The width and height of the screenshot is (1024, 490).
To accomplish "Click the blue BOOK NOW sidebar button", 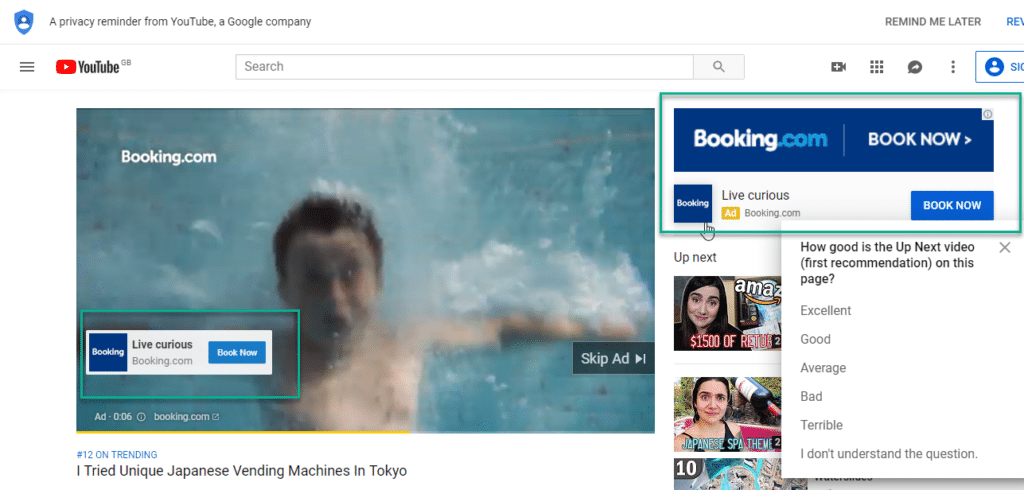I will point(952,205).
